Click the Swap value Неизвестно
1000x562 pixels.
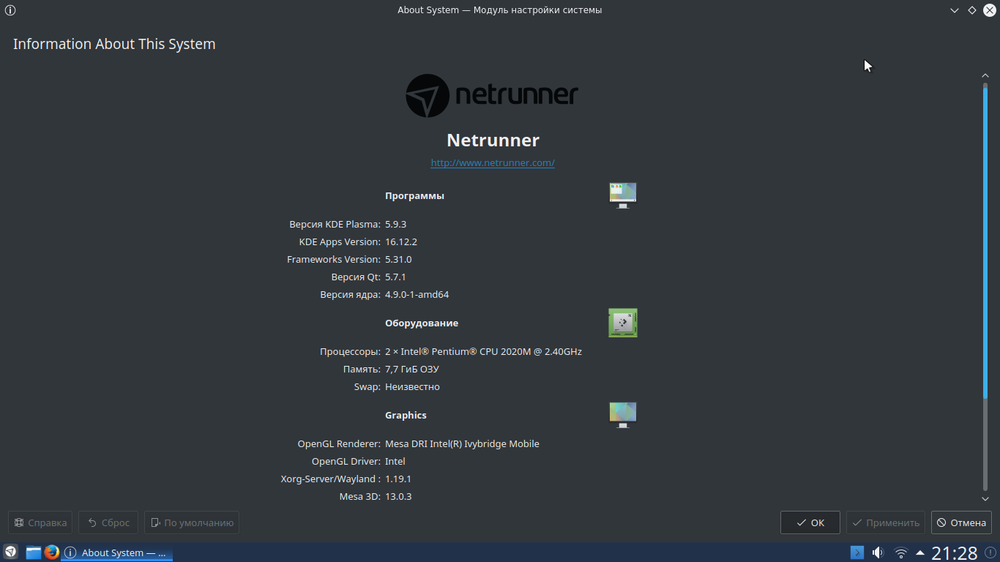[x=412, y=387]
